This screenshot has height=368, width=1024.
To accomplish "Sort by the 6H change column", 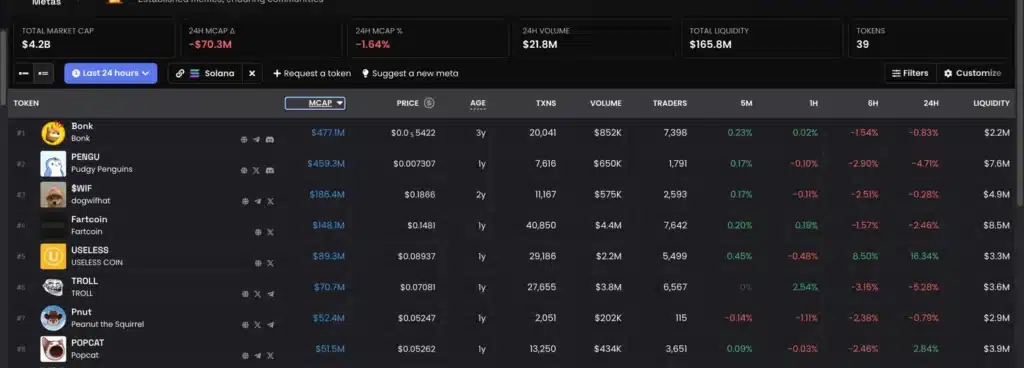I will [x=872, y=103].
